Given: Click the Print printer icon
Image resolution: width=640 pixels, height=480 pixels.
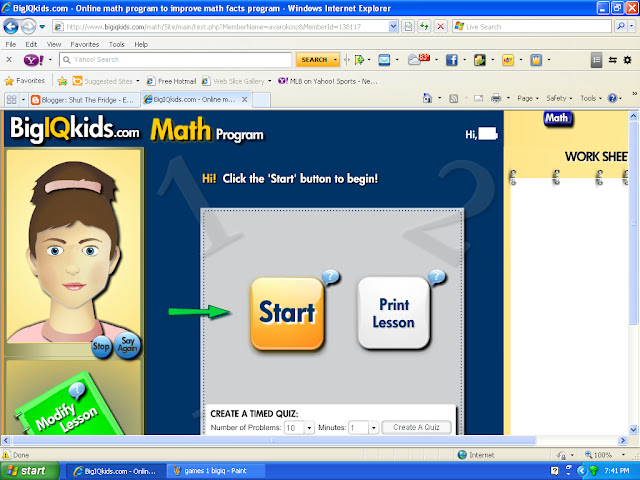Looking at the screenshot, I should coord(496,98).
